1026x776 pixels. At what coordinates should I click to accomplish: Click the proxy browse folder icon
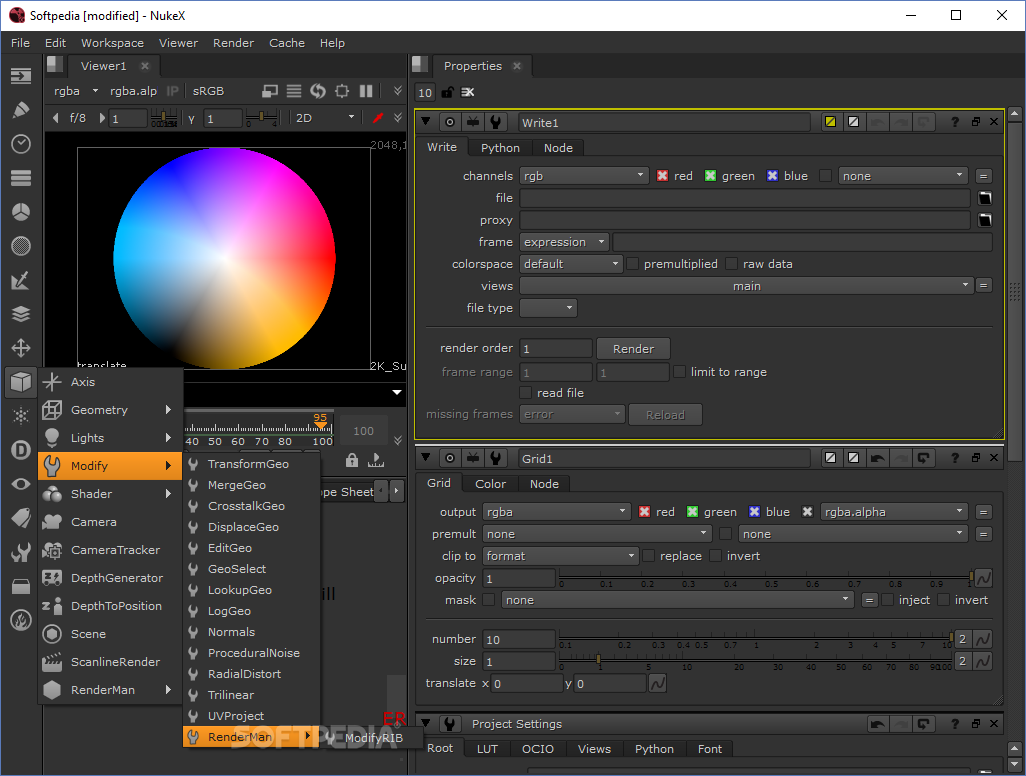(985, 220)
